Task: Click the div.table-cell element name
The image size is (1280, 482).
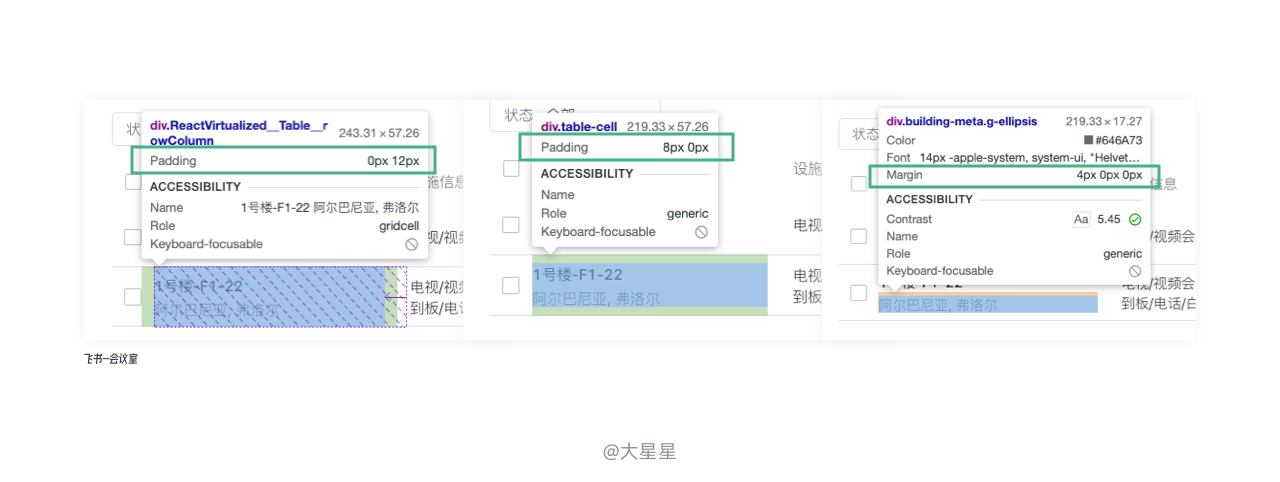Action: pos(579,127)
